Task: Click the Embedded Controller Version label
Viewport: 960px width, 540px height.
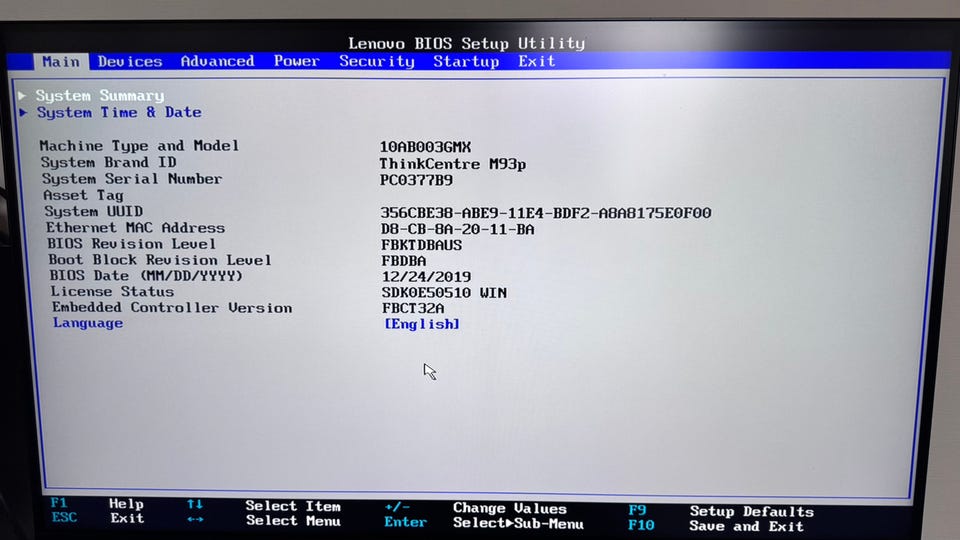Action: (x=172, y=307)
